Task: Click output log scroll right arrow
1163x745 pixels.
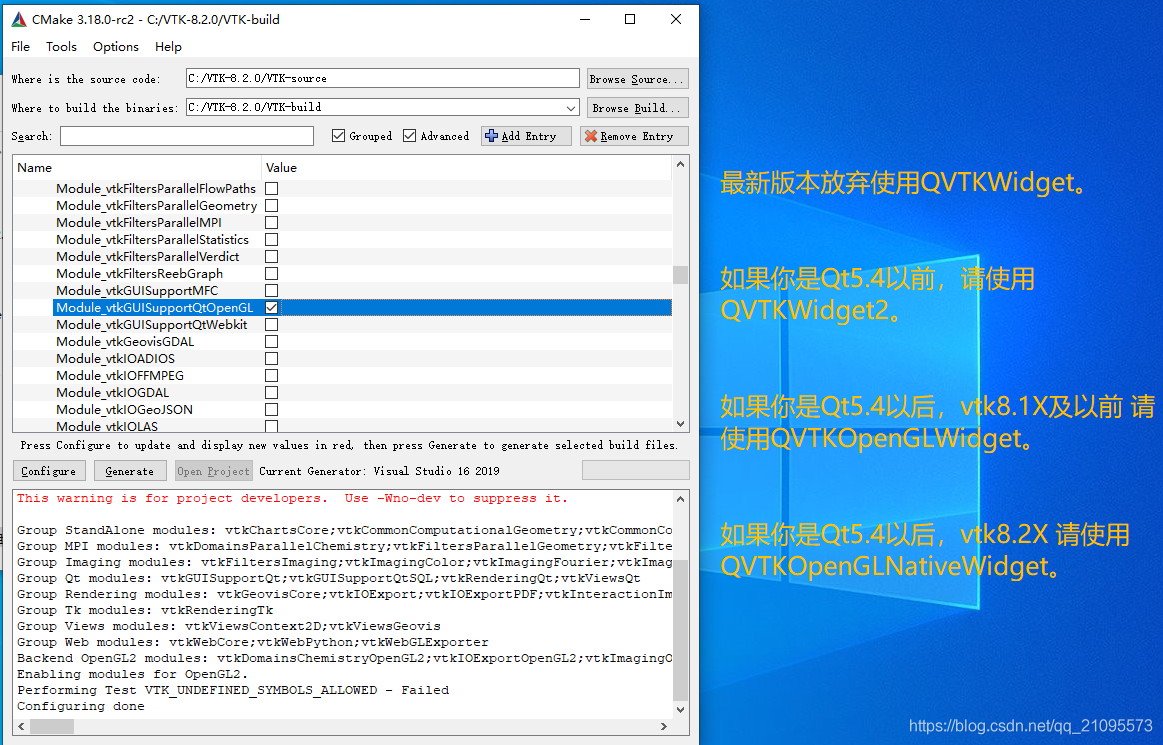Action: pos(664,726)
